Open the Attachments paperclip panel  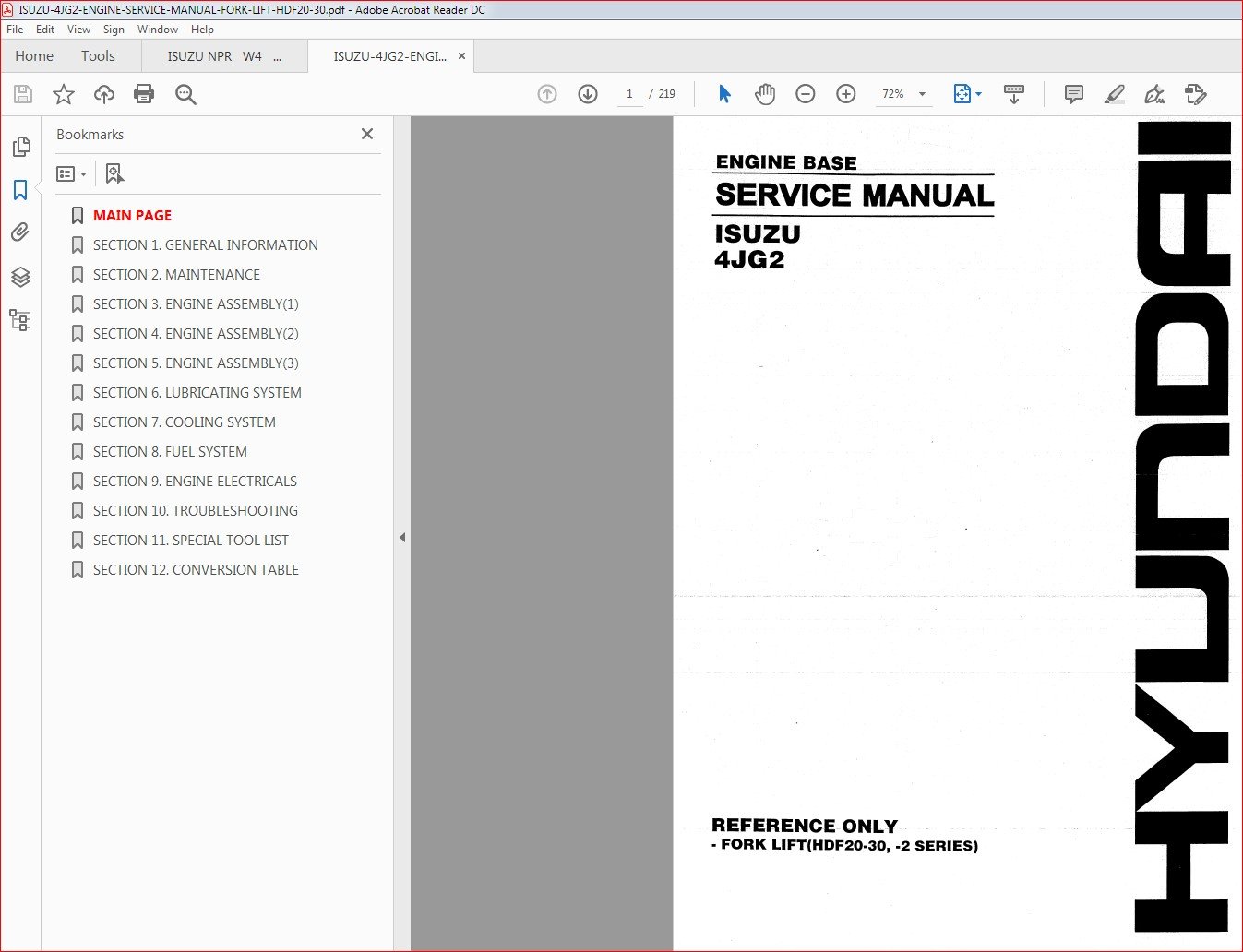(20, 232)
